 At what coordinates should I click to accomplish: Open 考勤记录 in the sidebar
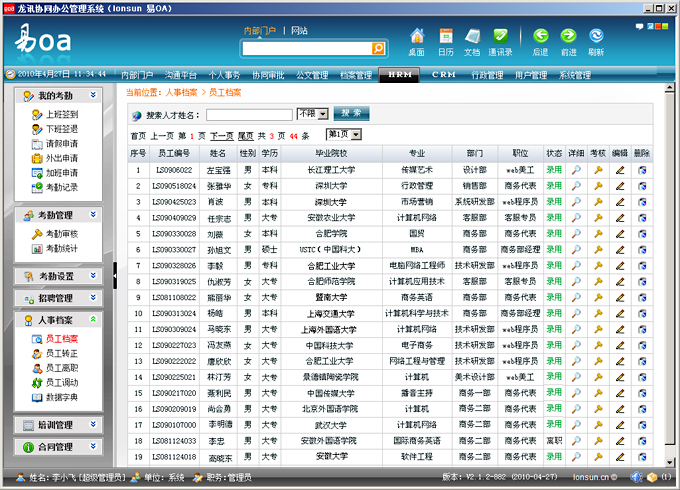pos(55,187)
